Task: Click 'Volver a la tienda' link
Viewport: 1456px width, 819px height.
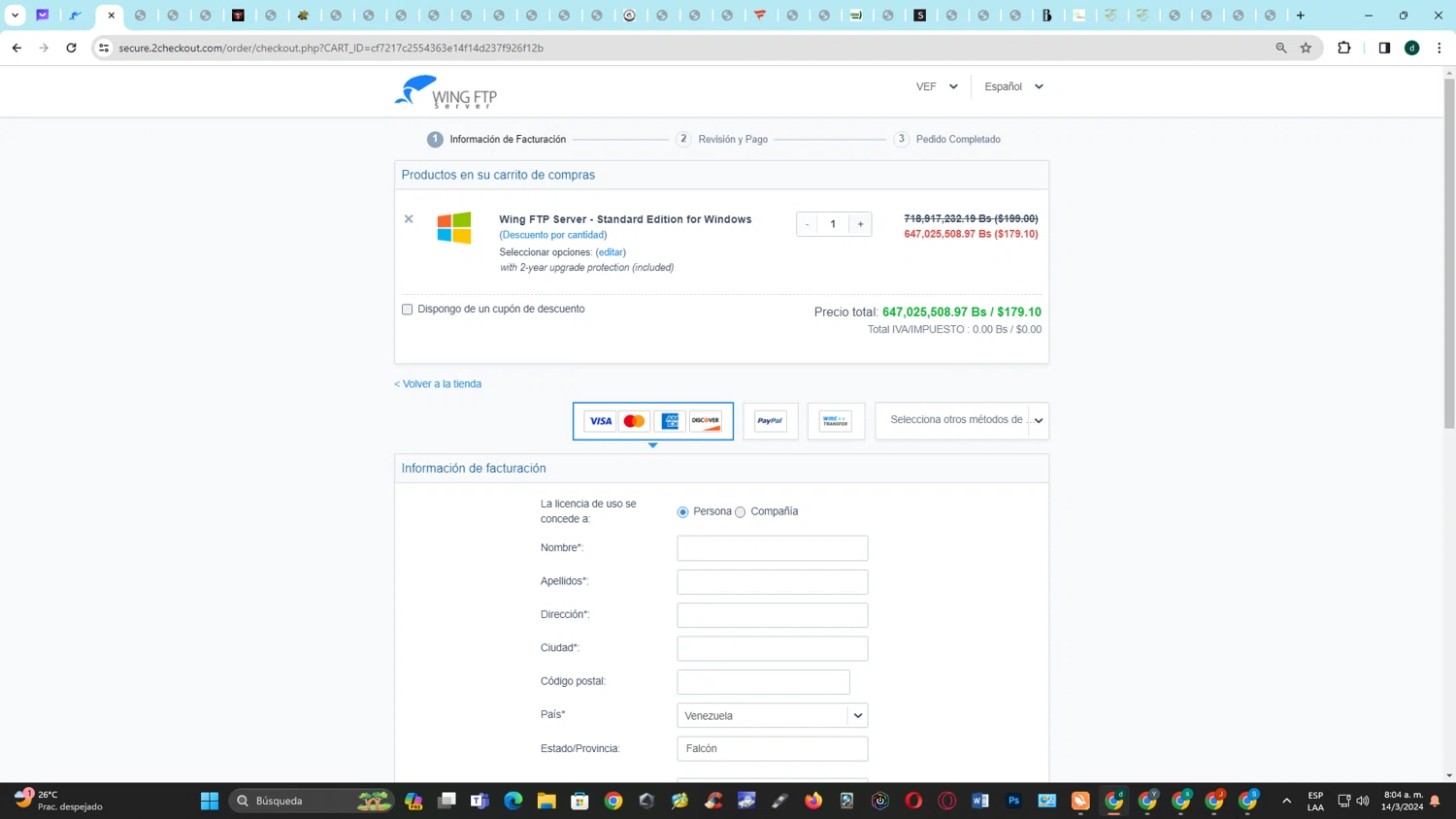Action: (438, 384)
